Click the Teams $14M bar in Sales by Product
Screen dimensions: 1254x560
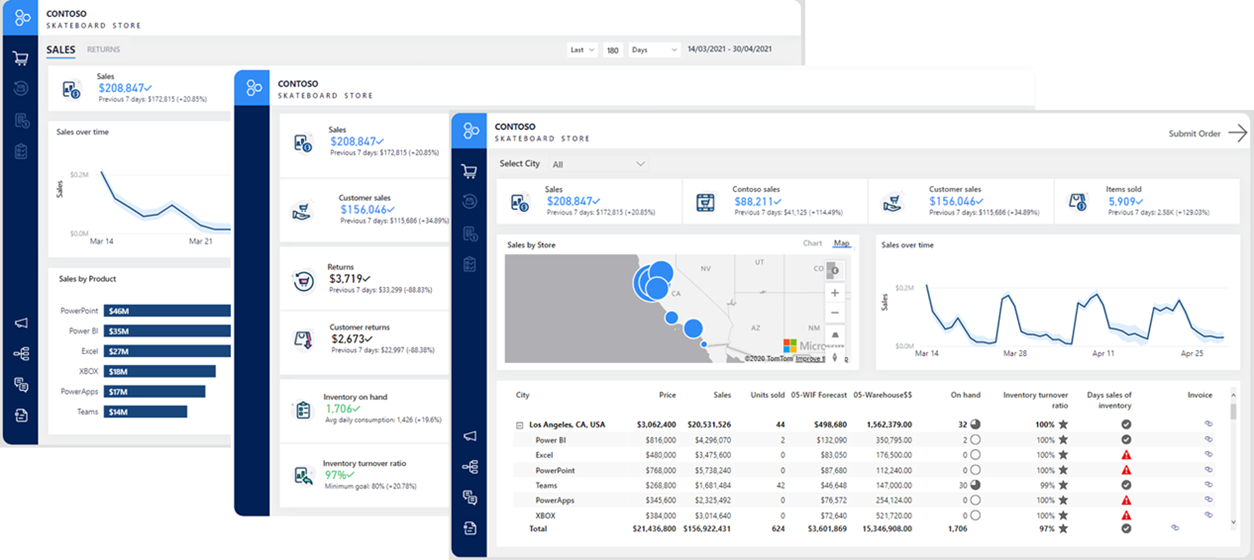[145, 411]
